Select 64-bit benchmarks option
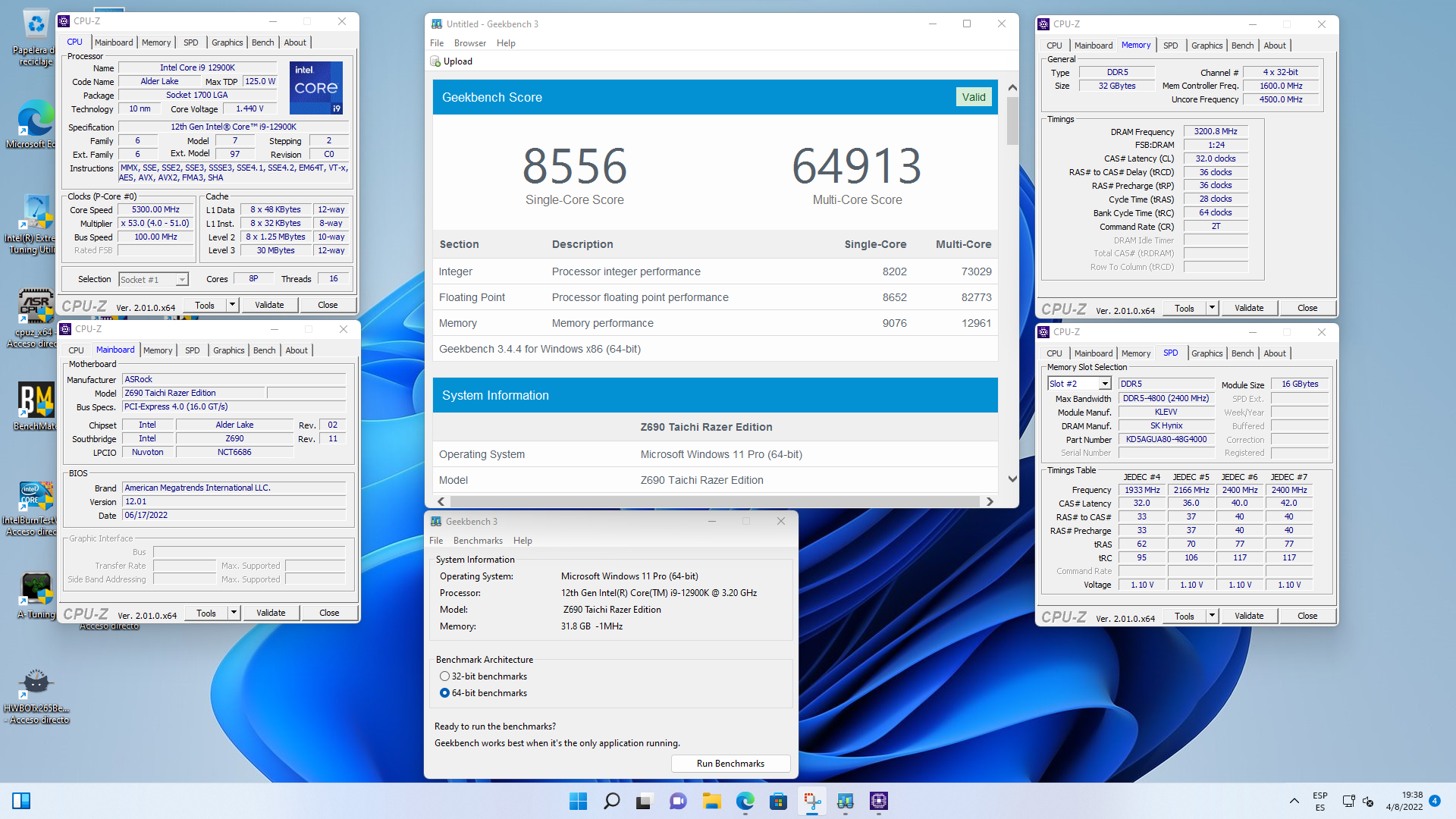Image resolution: width=1456 pixels, height=819 pixels. (x=483, y=693)
